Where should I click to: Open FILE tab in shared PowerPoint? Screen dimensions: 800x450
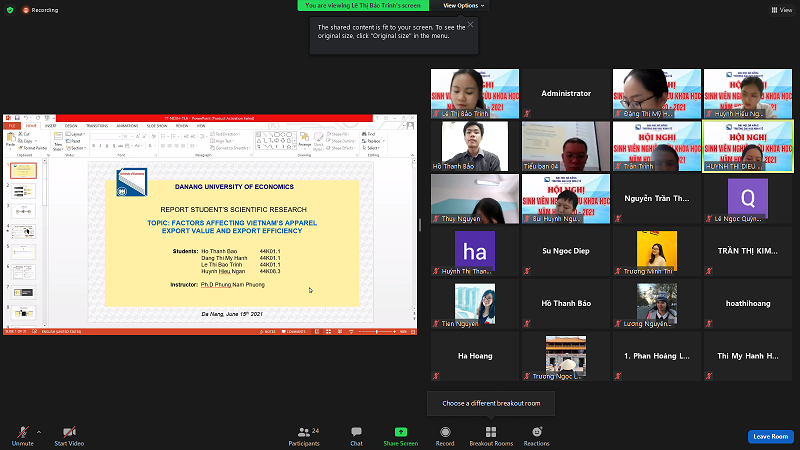pos(12,126)
